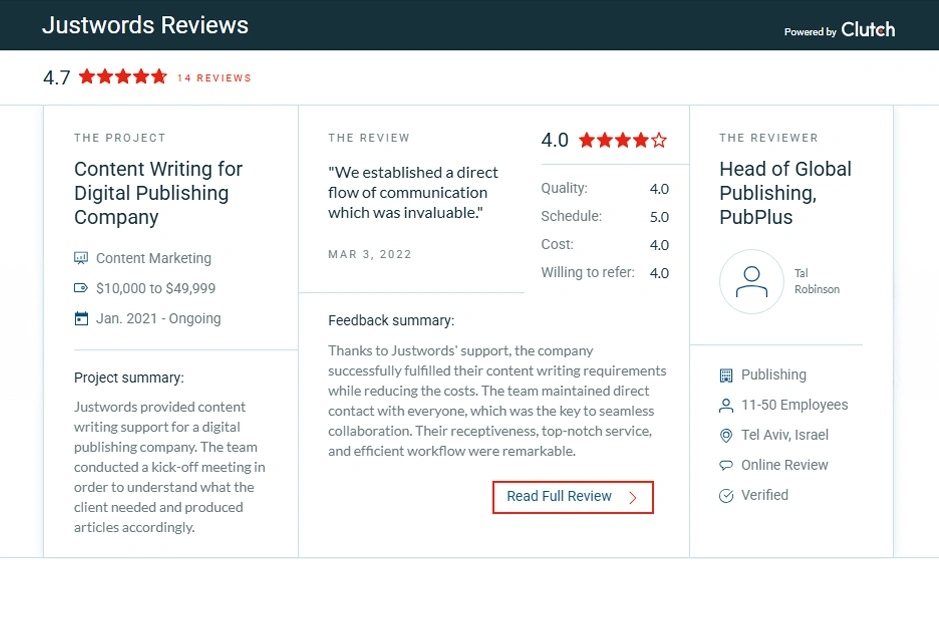Click the Clutch logo in the header
This screenshot has width=939, height=631.
coord(868,29)
